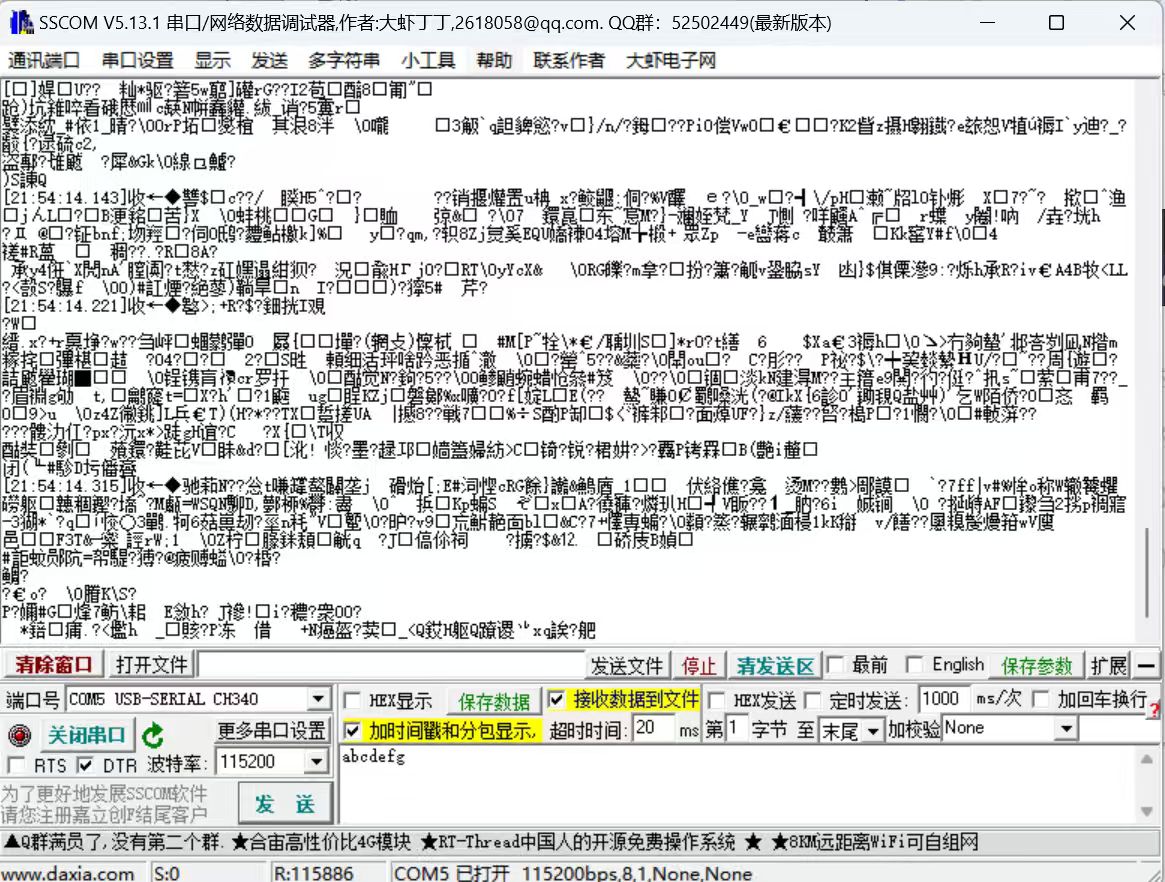
Task: Open the 显示 menu
Action: point(212,60)
